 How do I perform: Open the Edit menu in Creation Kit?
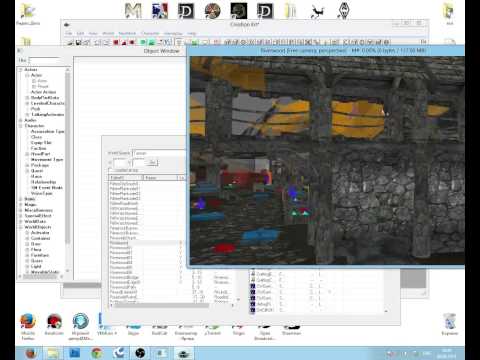pyautogui.click(x=80, y=33)
